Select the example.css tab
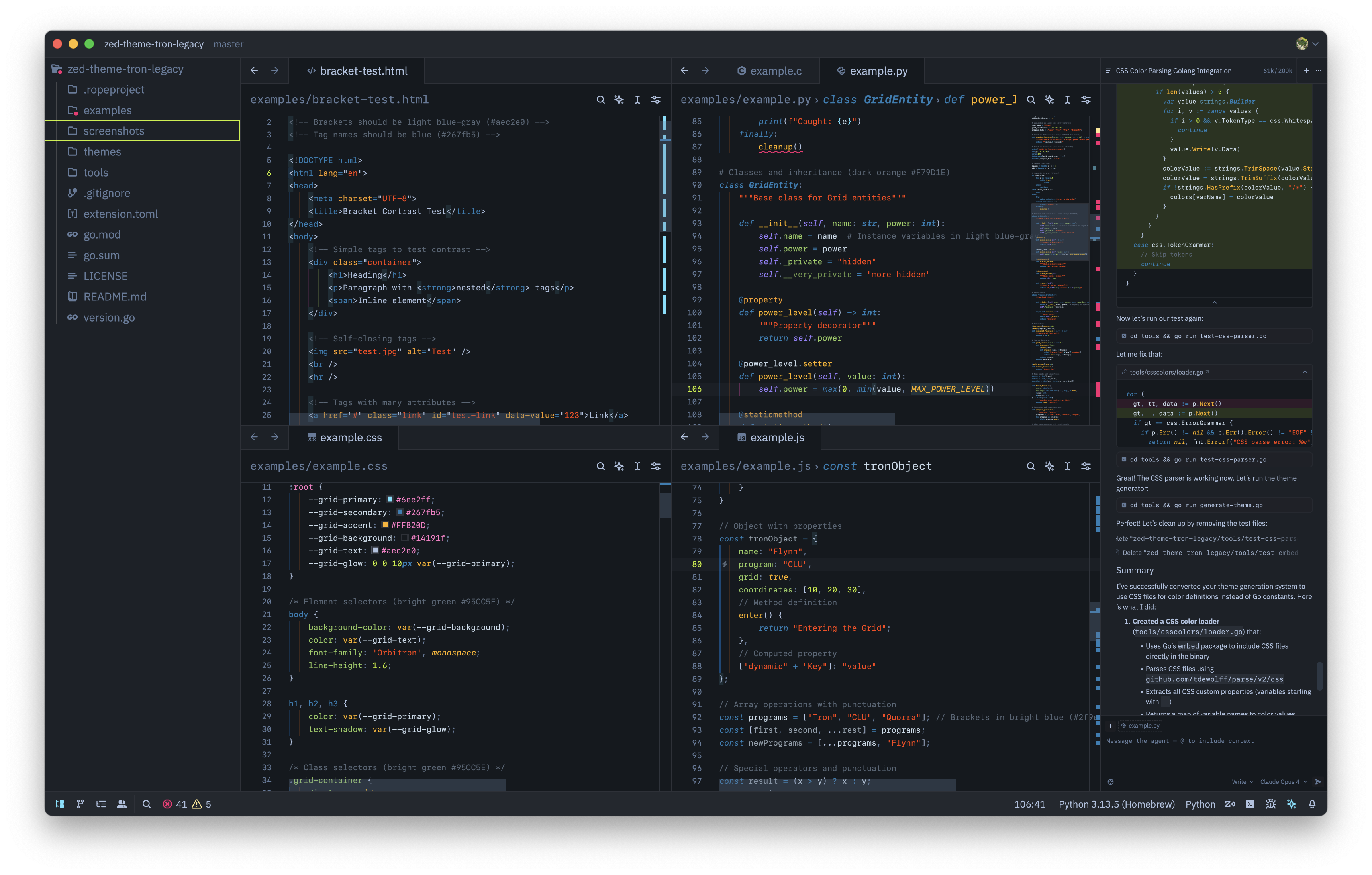Image resolution: width=1372 pixels, height=875 pixels. point(344,437)
